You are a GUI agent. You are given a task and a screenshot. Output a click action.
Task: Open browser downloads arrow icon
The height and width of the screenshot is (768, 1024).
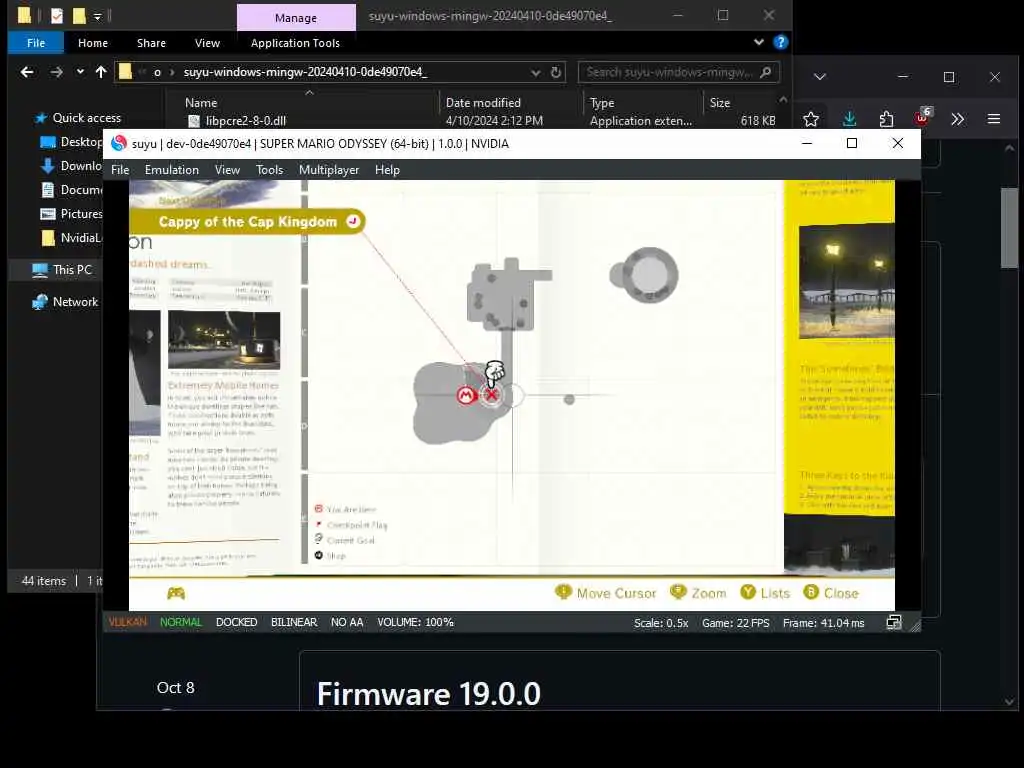[849, 119]
